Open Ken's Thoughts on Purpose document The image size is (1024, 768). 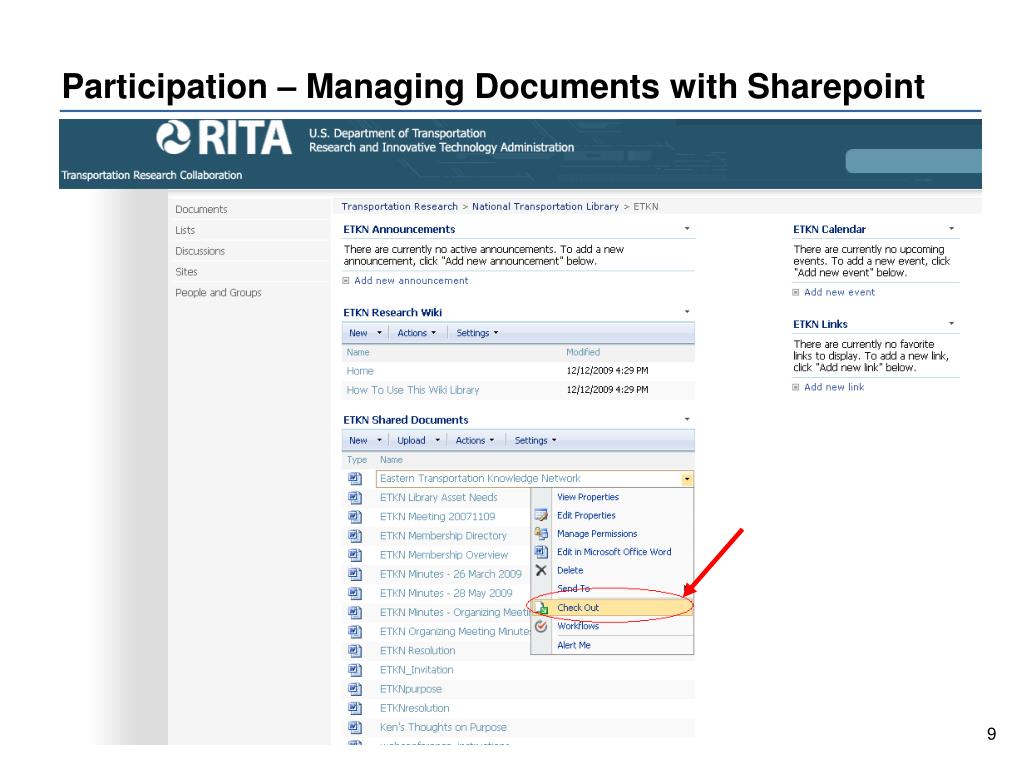(x=443, y=727)
